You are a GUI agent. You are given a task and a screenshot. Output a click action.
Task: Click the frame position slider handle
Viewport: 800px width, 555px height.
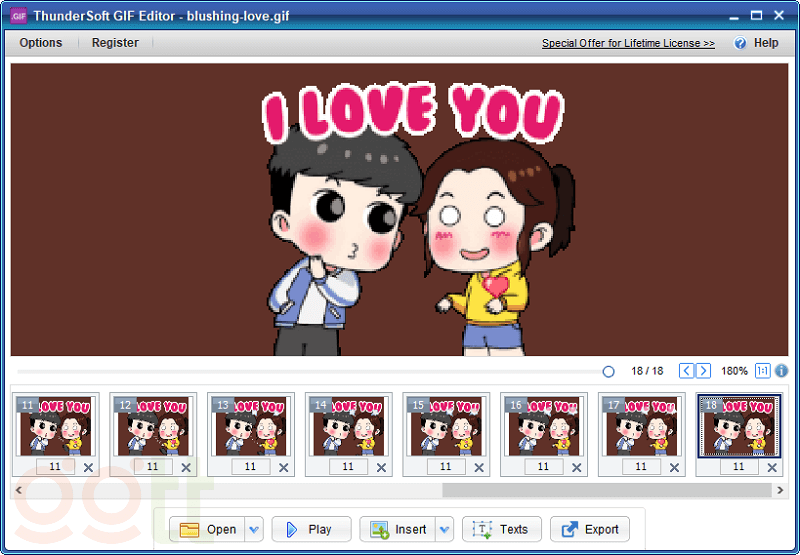(608, 371)
